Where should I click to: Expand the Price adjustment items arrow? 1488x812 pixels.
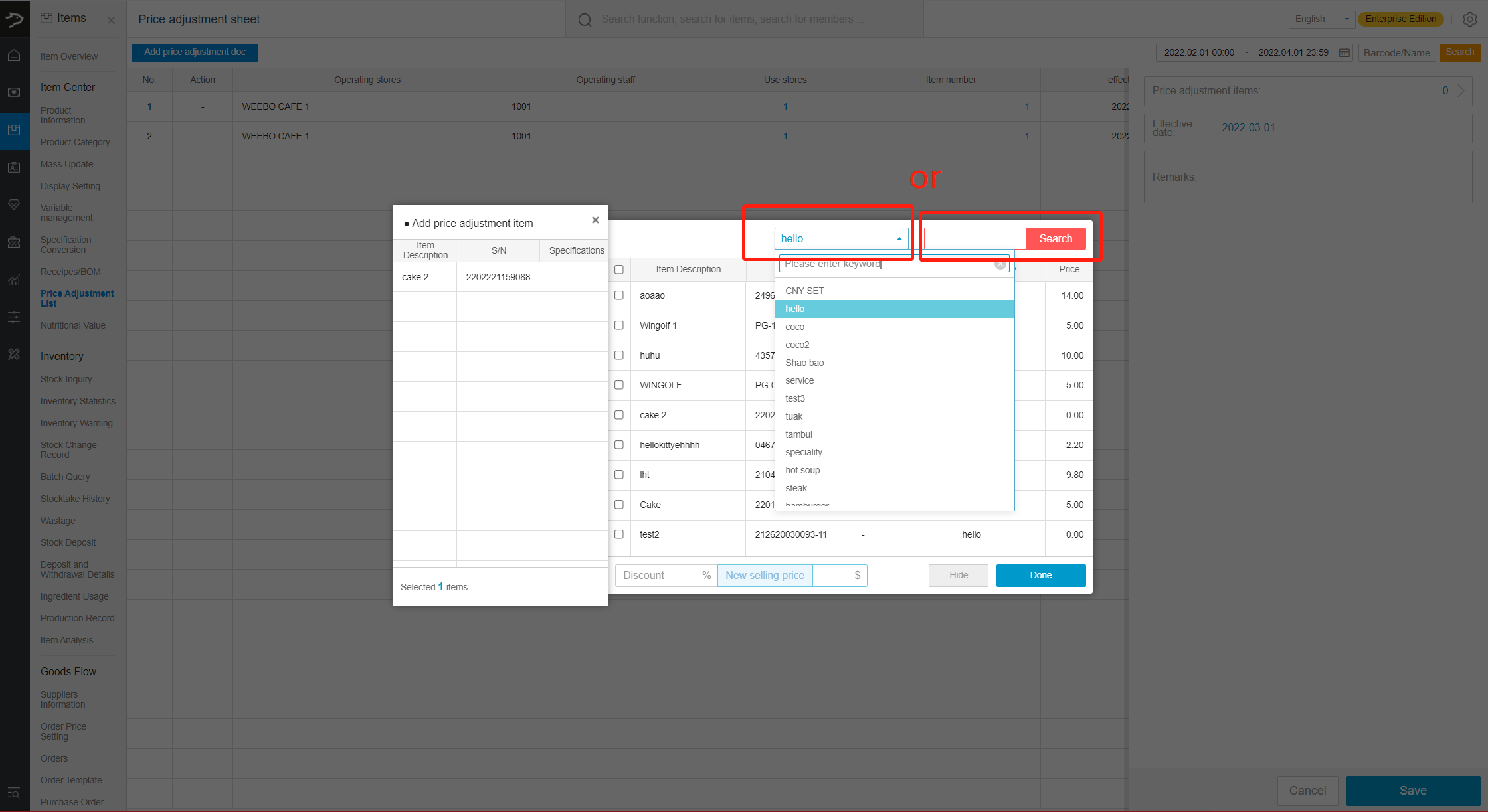coord(1461,90)
